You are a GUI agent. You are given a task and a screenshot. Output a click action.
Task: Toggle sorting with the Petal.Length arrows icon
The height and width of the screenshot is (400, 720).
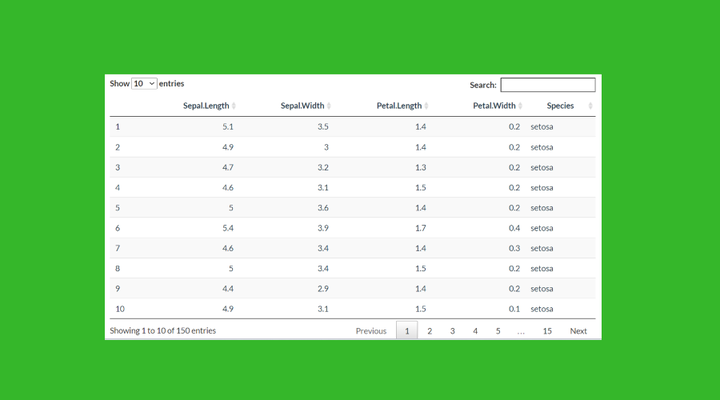[x=426, y=106]
